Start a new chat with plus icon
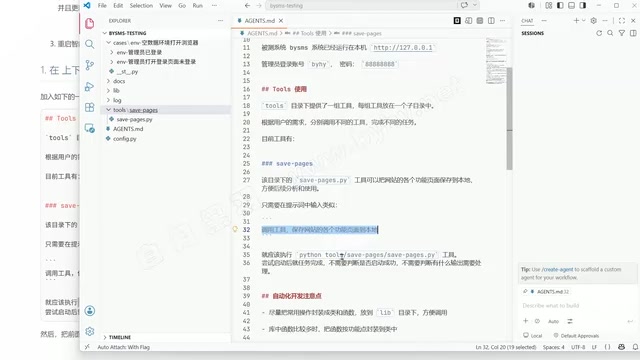 [x=576, y=20]
